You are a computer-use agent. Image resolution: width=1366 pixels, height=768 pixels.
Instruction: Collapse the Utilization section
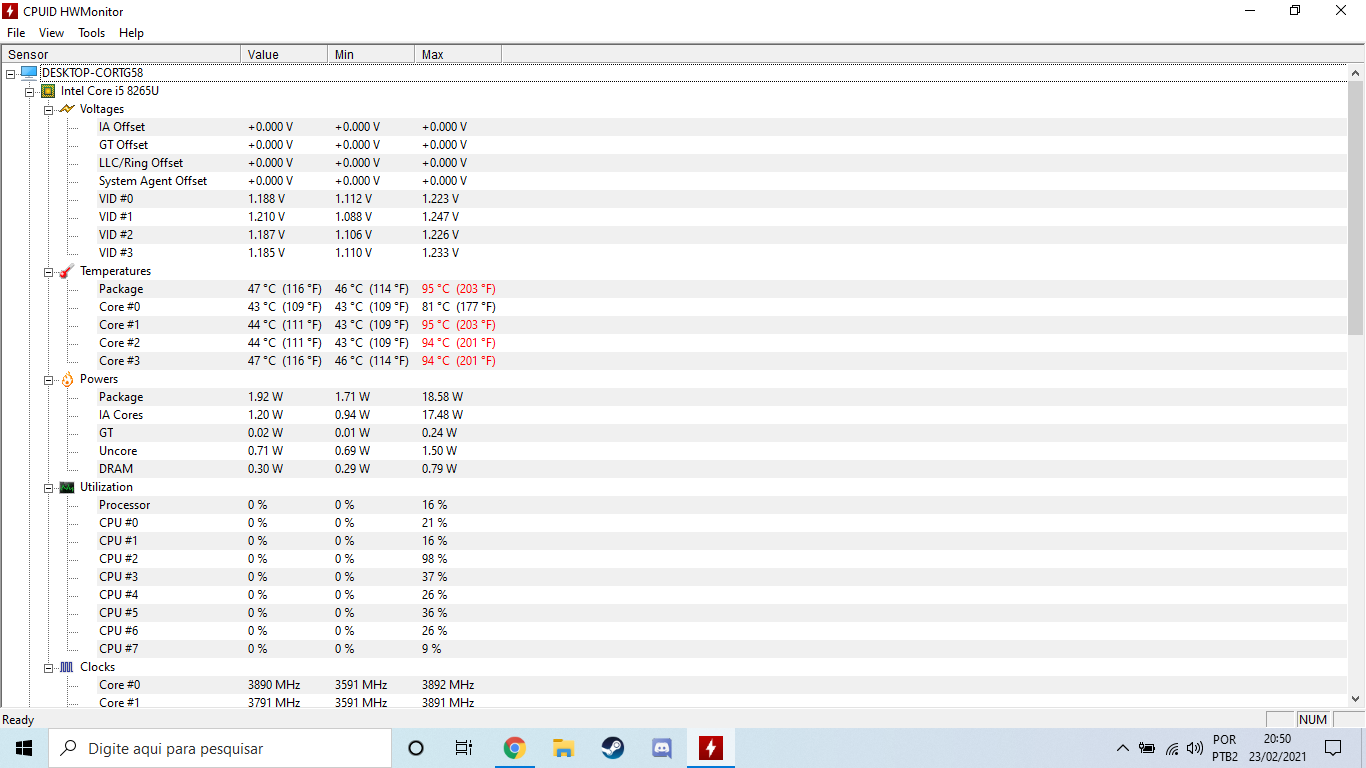(49, 487)
